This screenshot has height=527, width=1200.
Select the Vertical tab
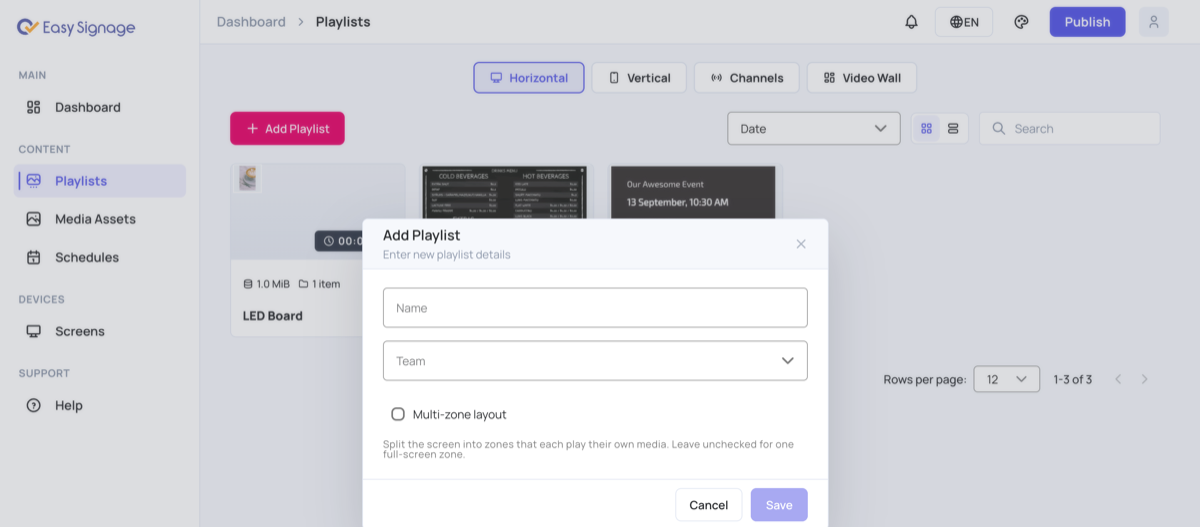(639, 78)
